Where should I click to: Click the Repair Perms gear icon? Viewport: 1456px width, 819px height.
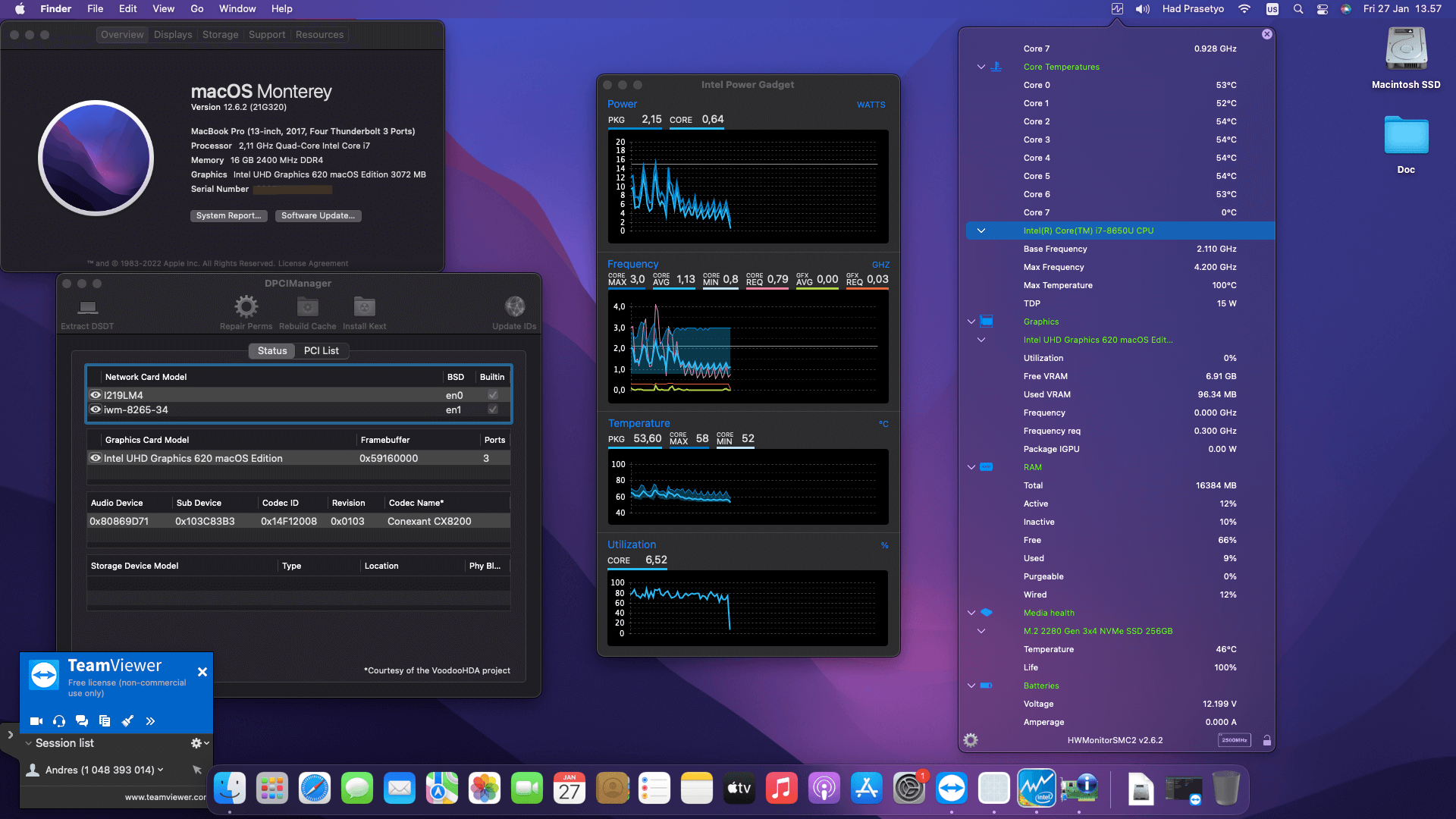246,306
